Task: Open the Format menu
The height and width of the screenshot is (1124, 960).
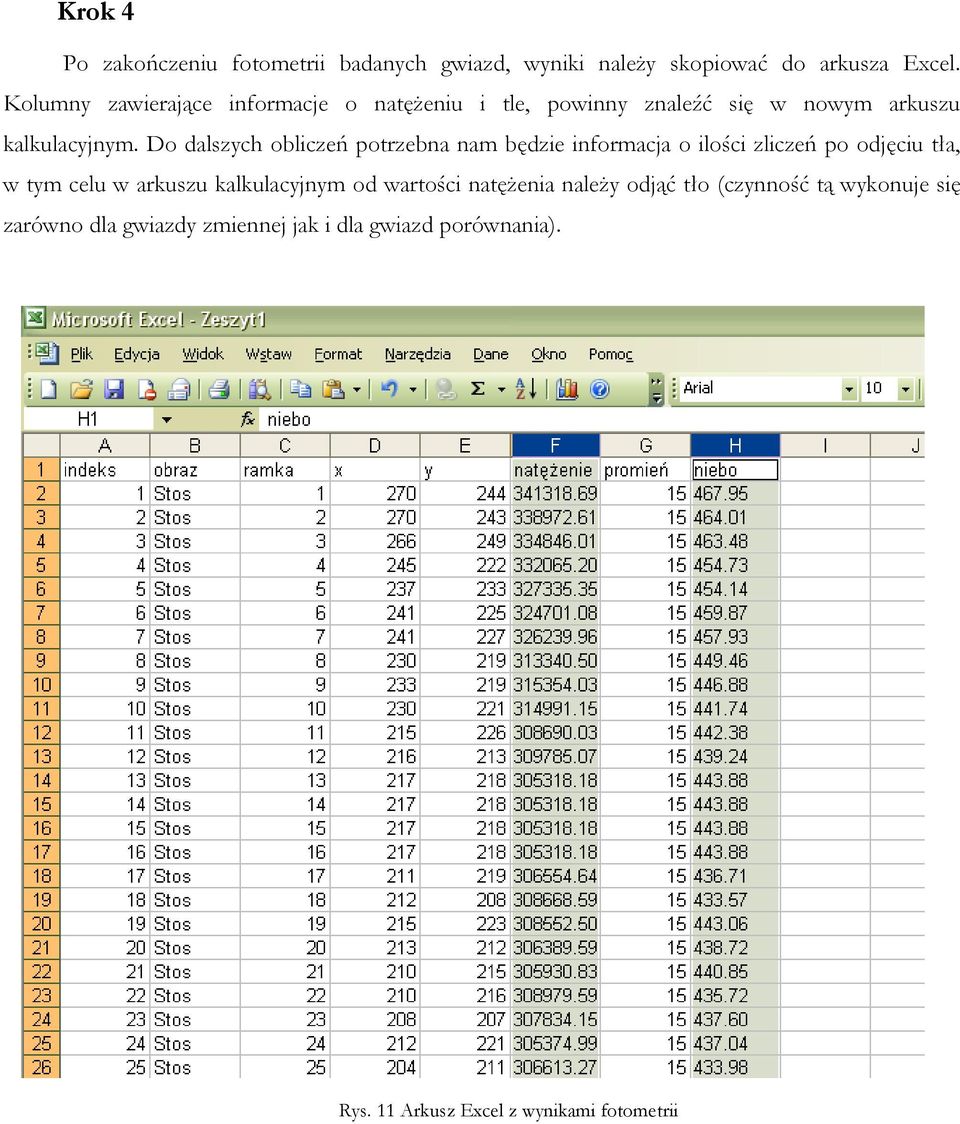Action: 338,354
